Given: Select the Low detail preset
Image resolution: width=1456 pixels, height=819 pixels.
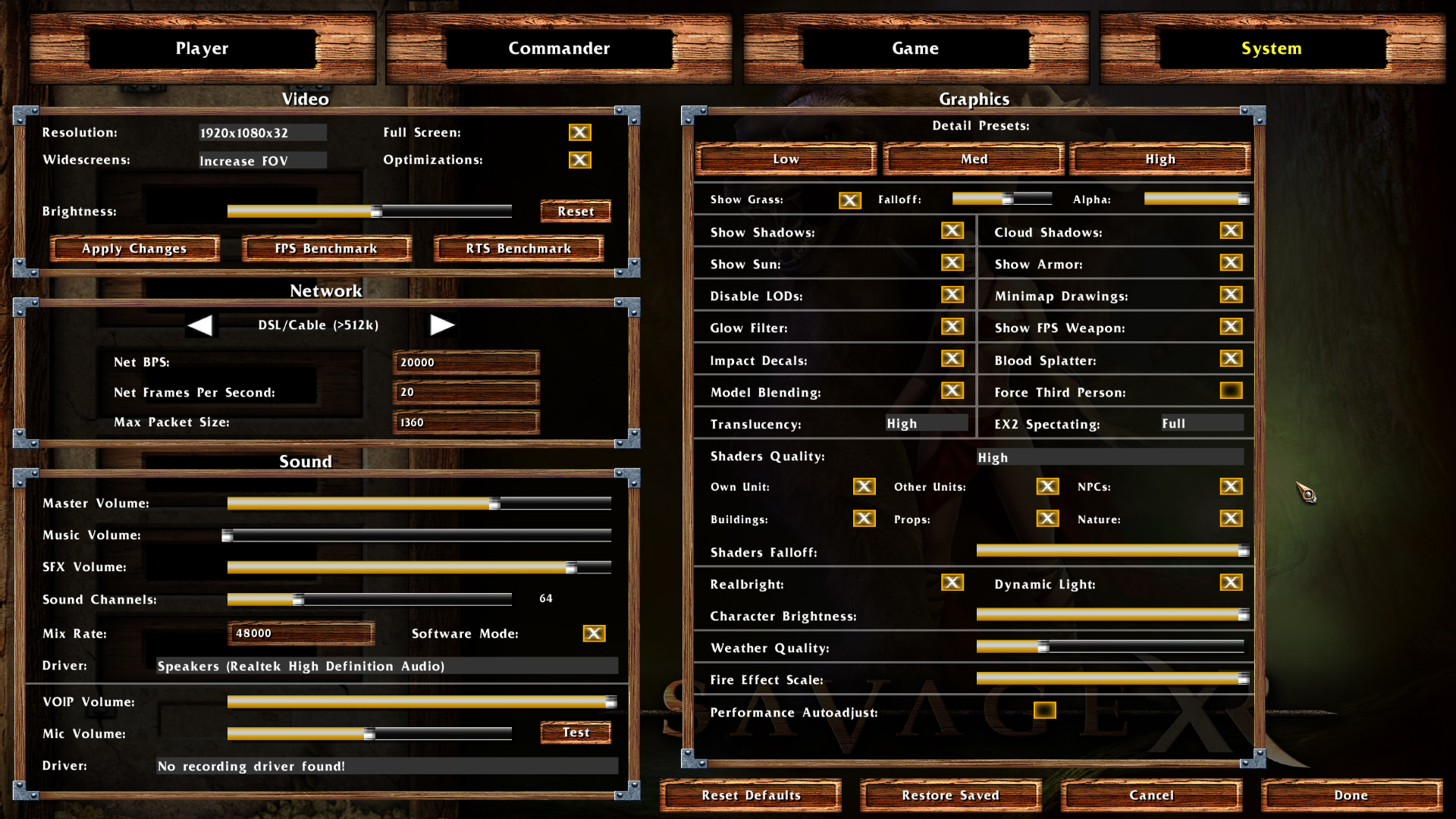Looking at the screenshot, I should pyautogui.click(x=786, y=159).
